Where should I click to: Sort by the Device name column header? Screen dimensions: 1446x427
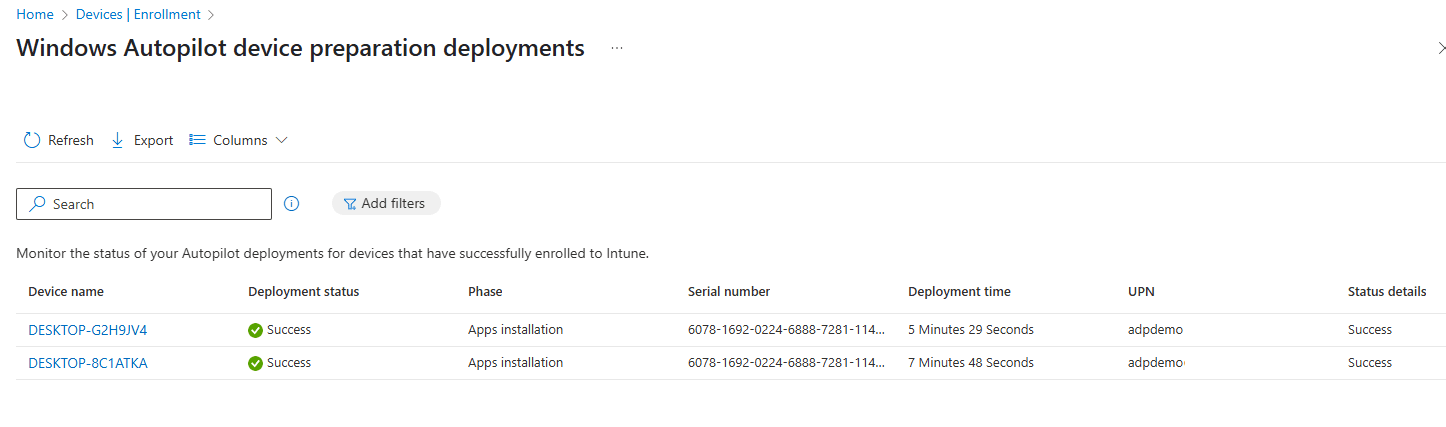click(66, 292)
